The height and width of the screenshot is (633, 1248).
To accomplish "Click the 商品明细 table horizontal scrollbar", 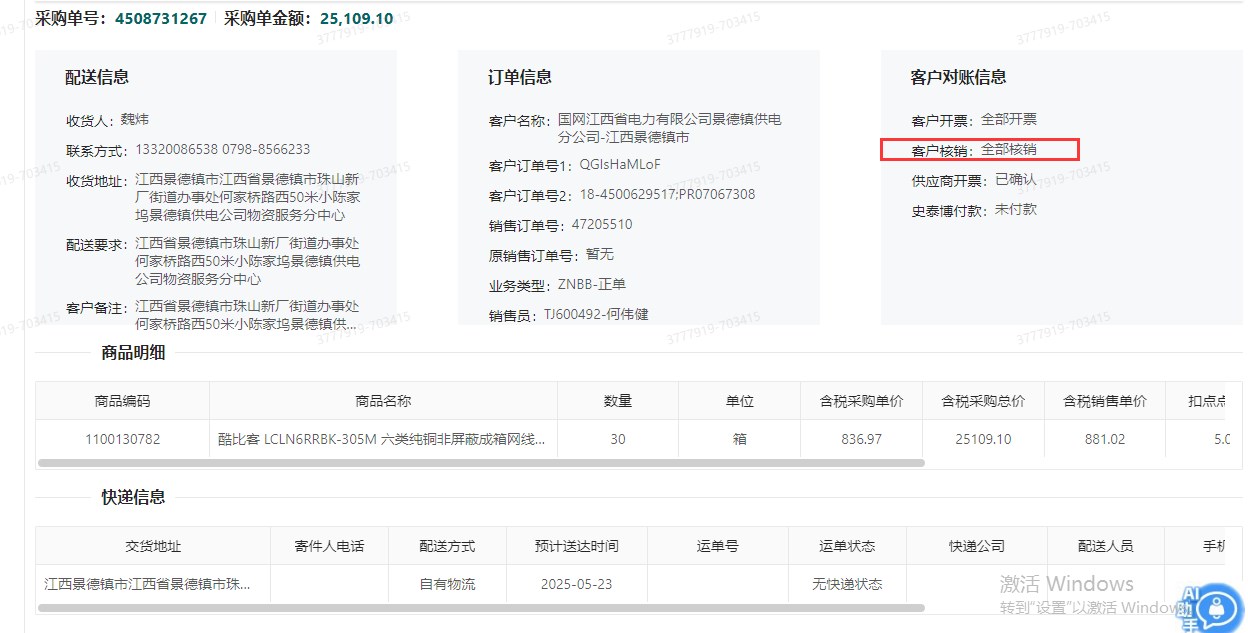I will [x=480, y=463].
